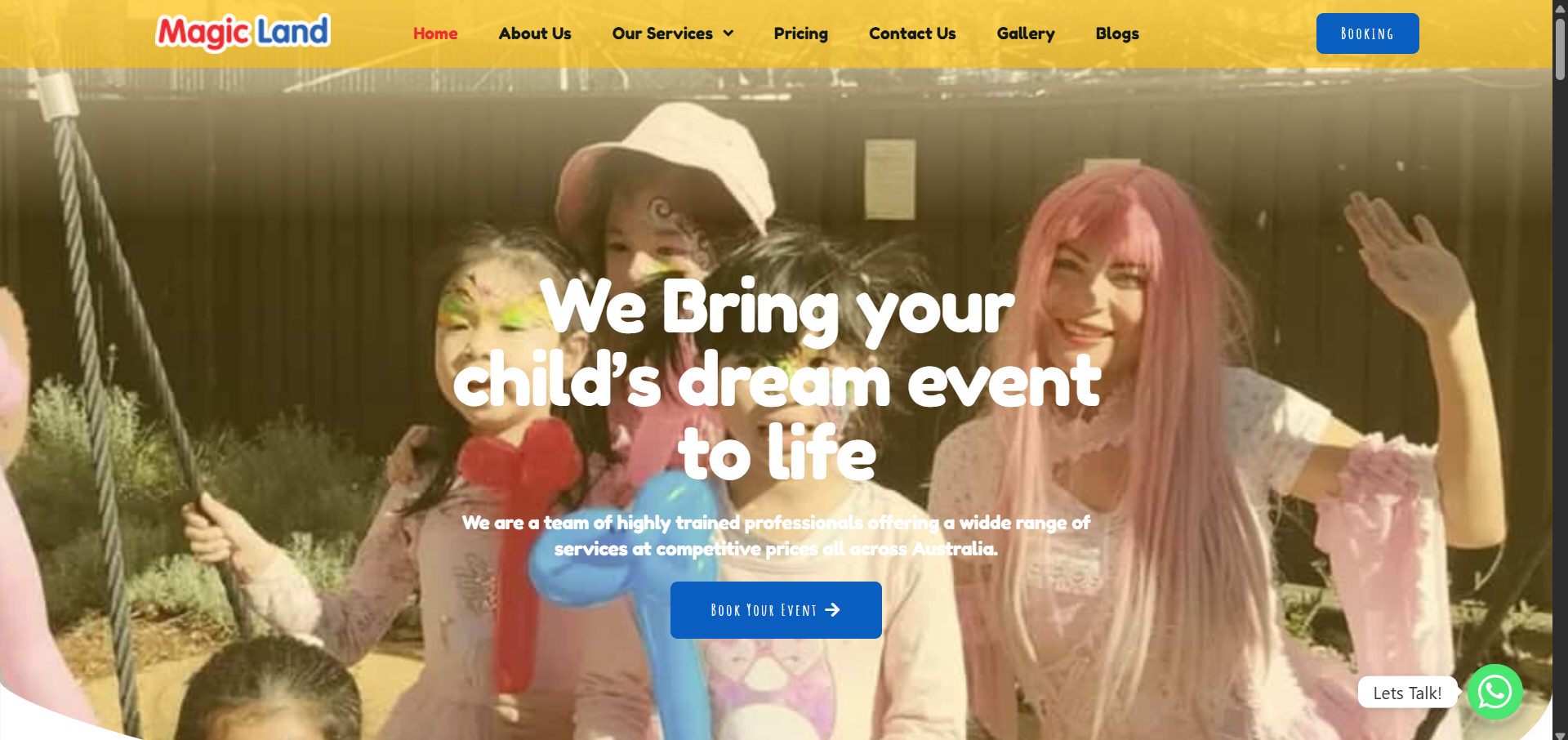The width and height of the screenshot is (1568, 740).
Task: Click the arrow icon on Book Your Event
Action: click(x=832, y=610)
